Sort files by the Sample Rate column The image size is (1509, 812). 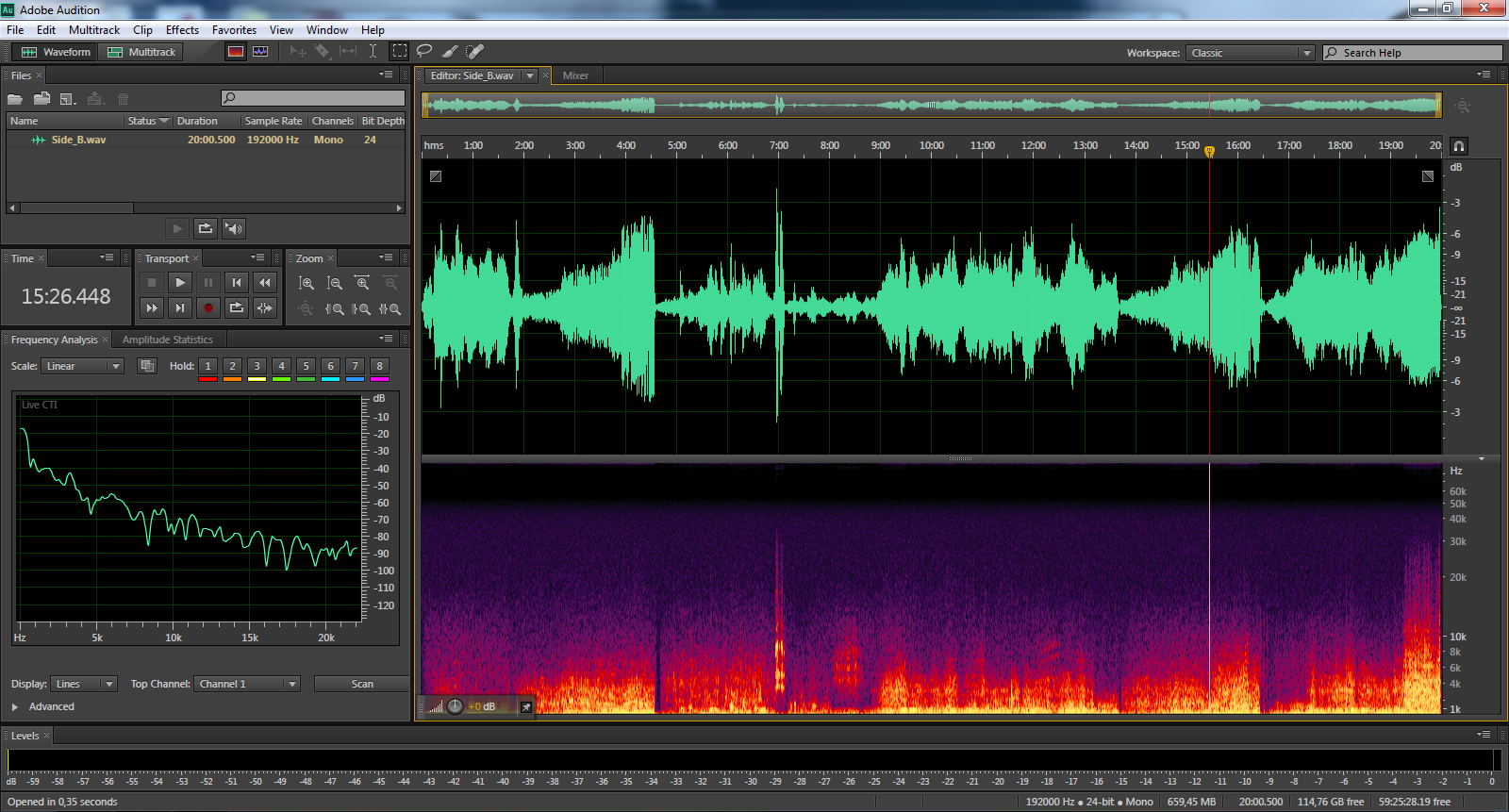[x=274, y=121]
